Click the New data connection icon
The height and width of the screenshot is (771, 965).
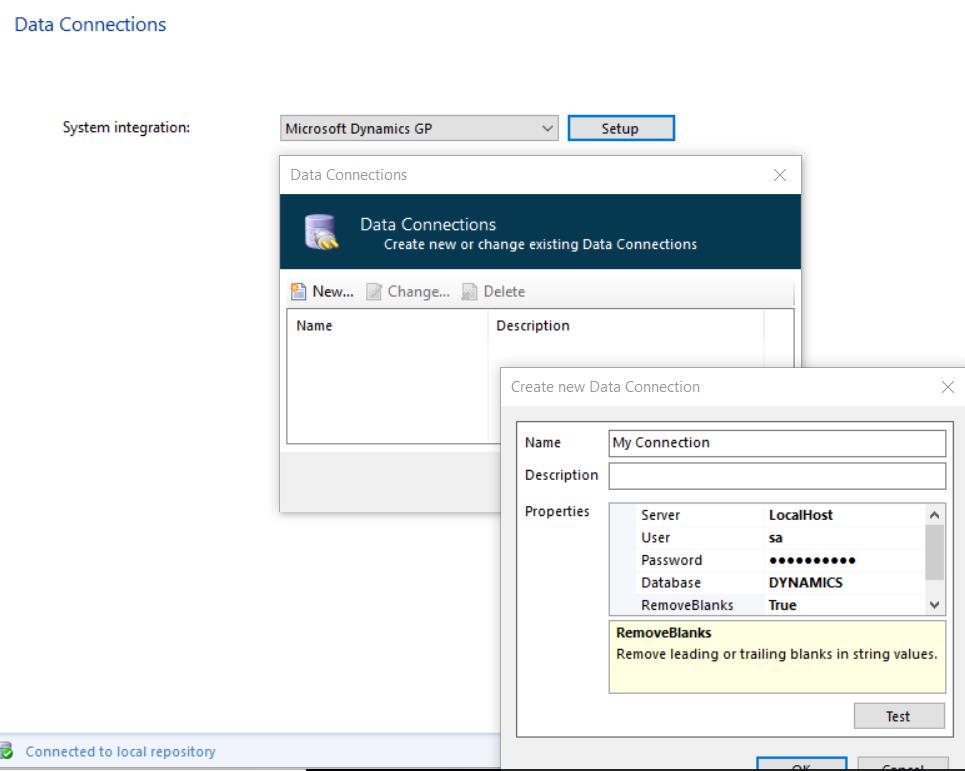click(298, 292)
